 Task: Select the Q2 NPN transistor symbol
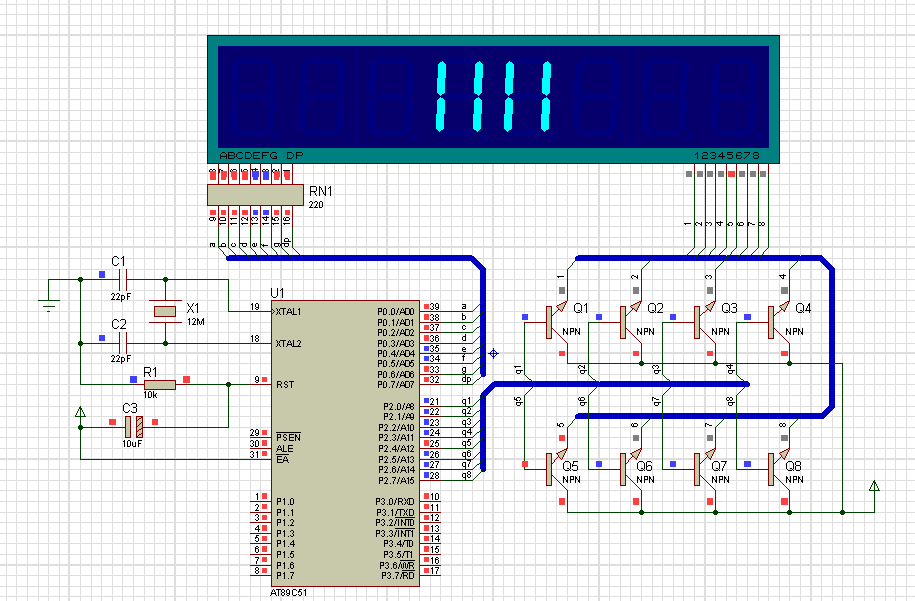[x=631, y=322]
